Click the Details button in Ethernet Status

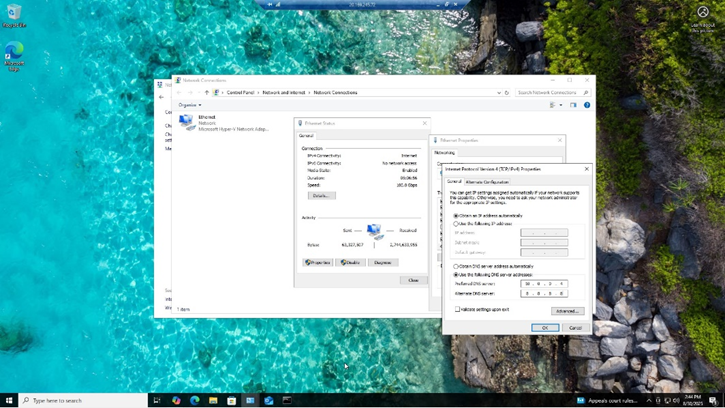coord(321,195)
